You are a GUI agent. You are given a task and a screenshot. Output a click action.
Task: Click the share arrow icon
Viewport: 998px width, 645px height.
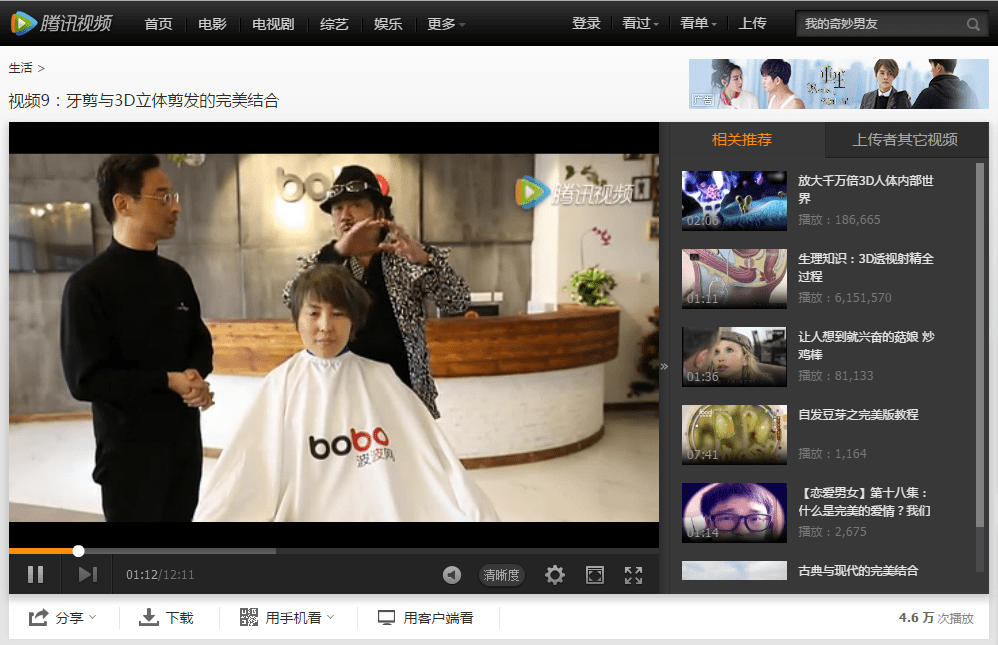38,617
